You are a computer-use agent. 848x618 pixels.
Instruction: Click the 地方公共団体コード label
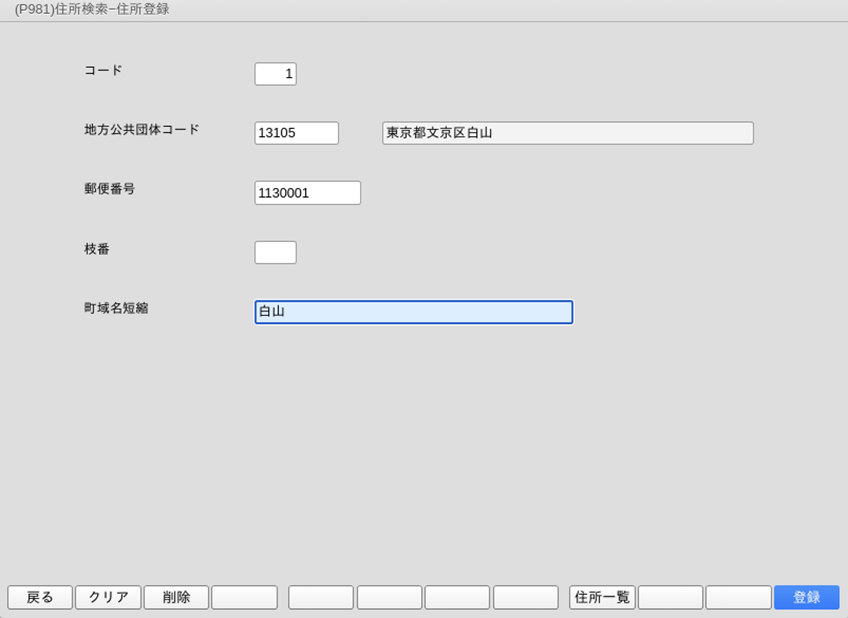[x=142, y=129]
